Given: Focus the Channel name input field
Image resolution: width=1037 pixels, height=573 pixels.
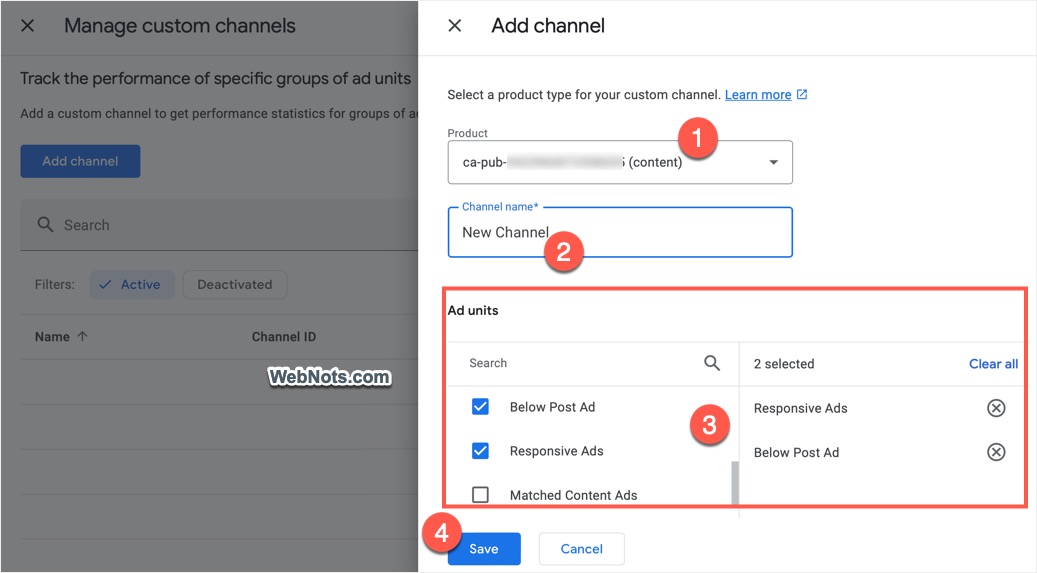Looking at the screenshot, I should pyautogui.click(x=620, y=232).
